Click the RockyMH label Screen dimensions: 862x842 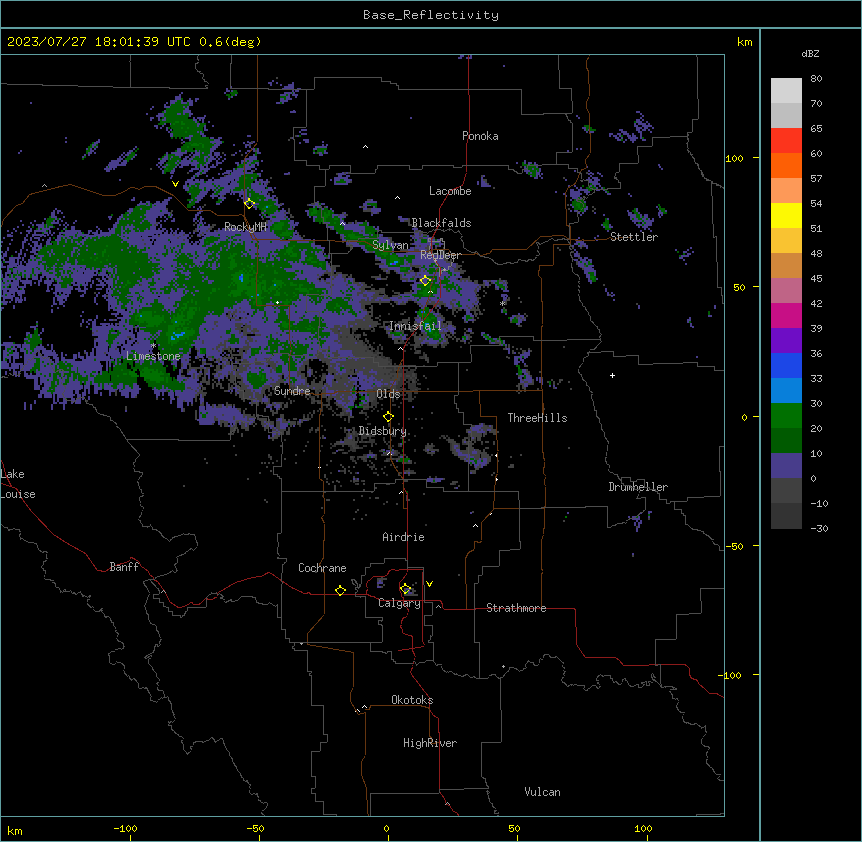point(245,227)
